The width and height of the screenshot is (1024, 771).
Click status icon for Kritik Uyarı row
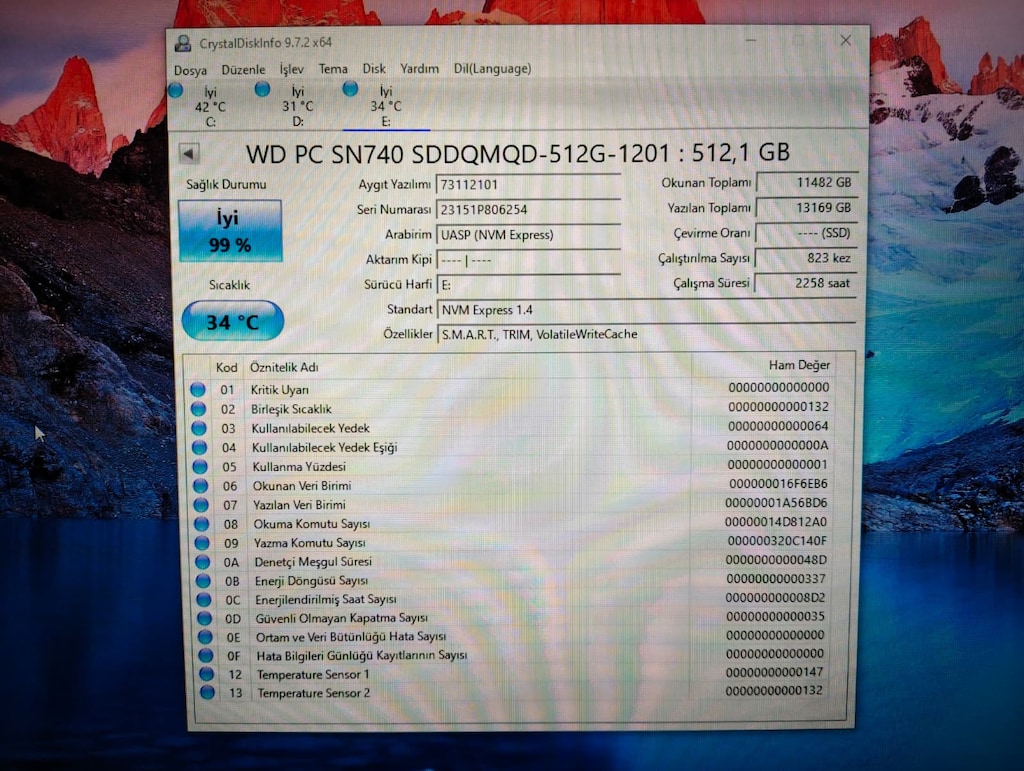pyautogui.click(x=198, y=390)
